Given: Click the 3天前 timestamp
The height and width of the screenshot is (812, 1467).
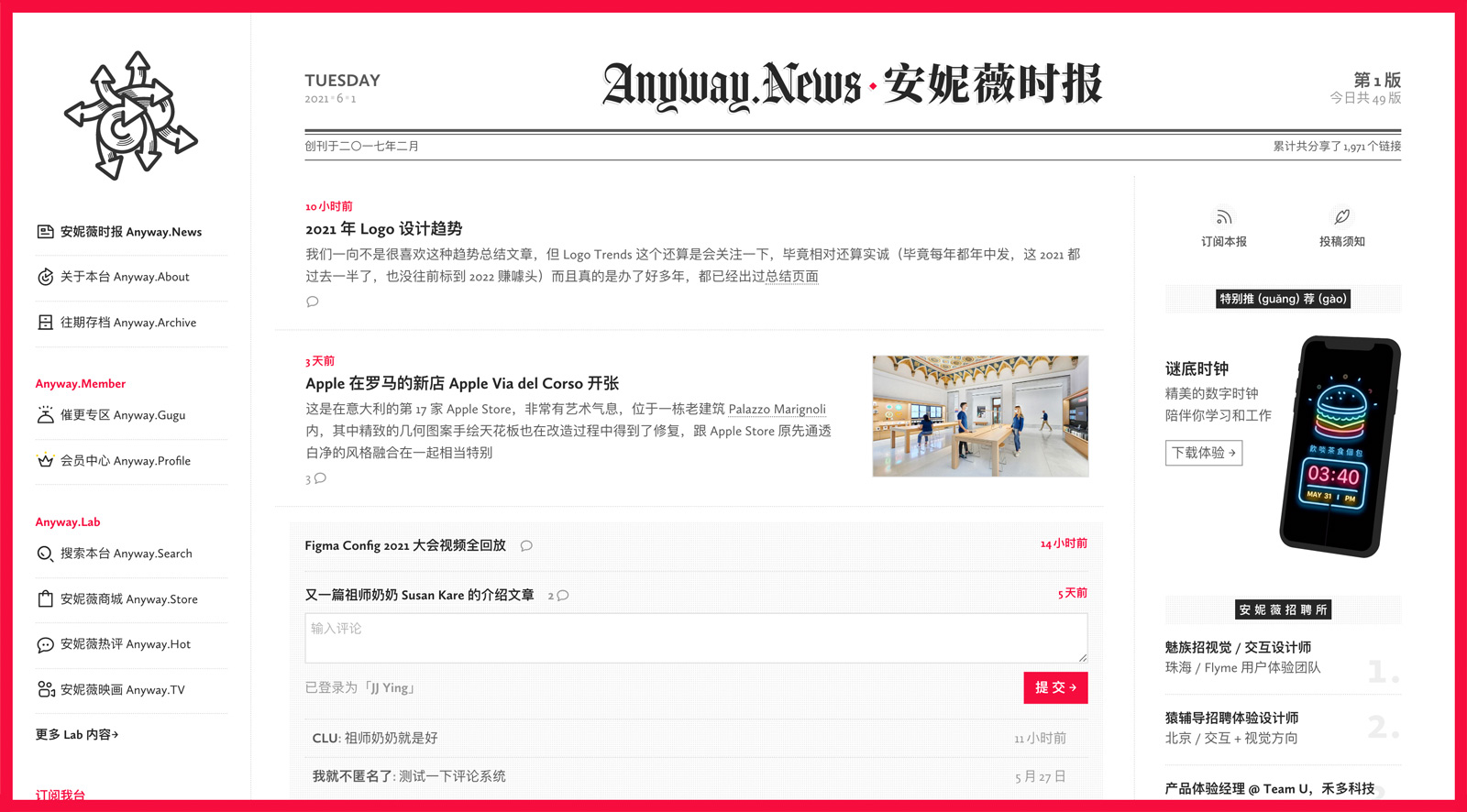Looking at the screenshot, I should tap(320, 361).
